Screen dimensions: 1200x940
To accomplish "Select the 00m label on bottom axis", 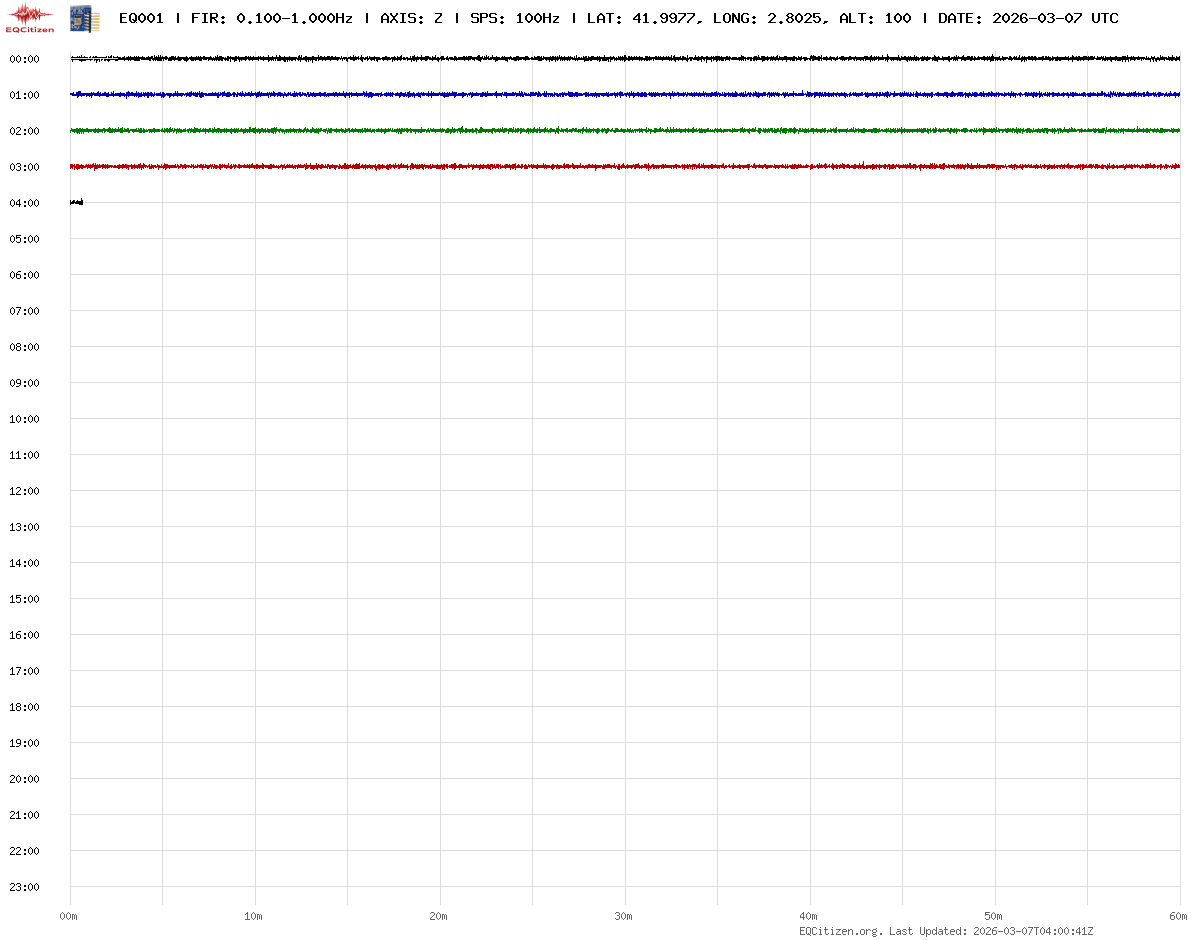I will pyautogui.click(x=69, y=916).
